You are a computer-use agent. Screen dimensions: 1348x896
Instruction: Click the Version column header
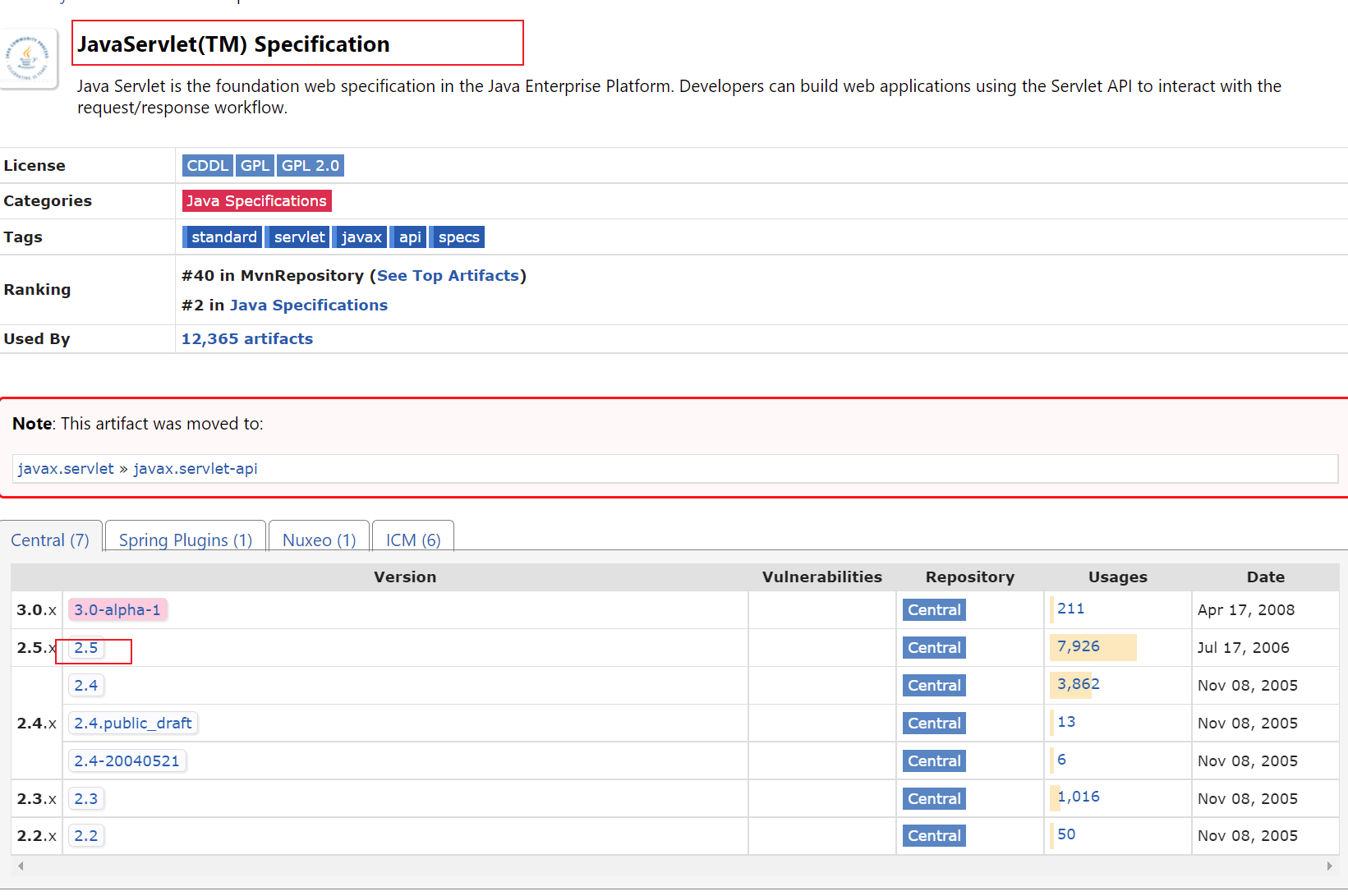(x=405, y=577)
